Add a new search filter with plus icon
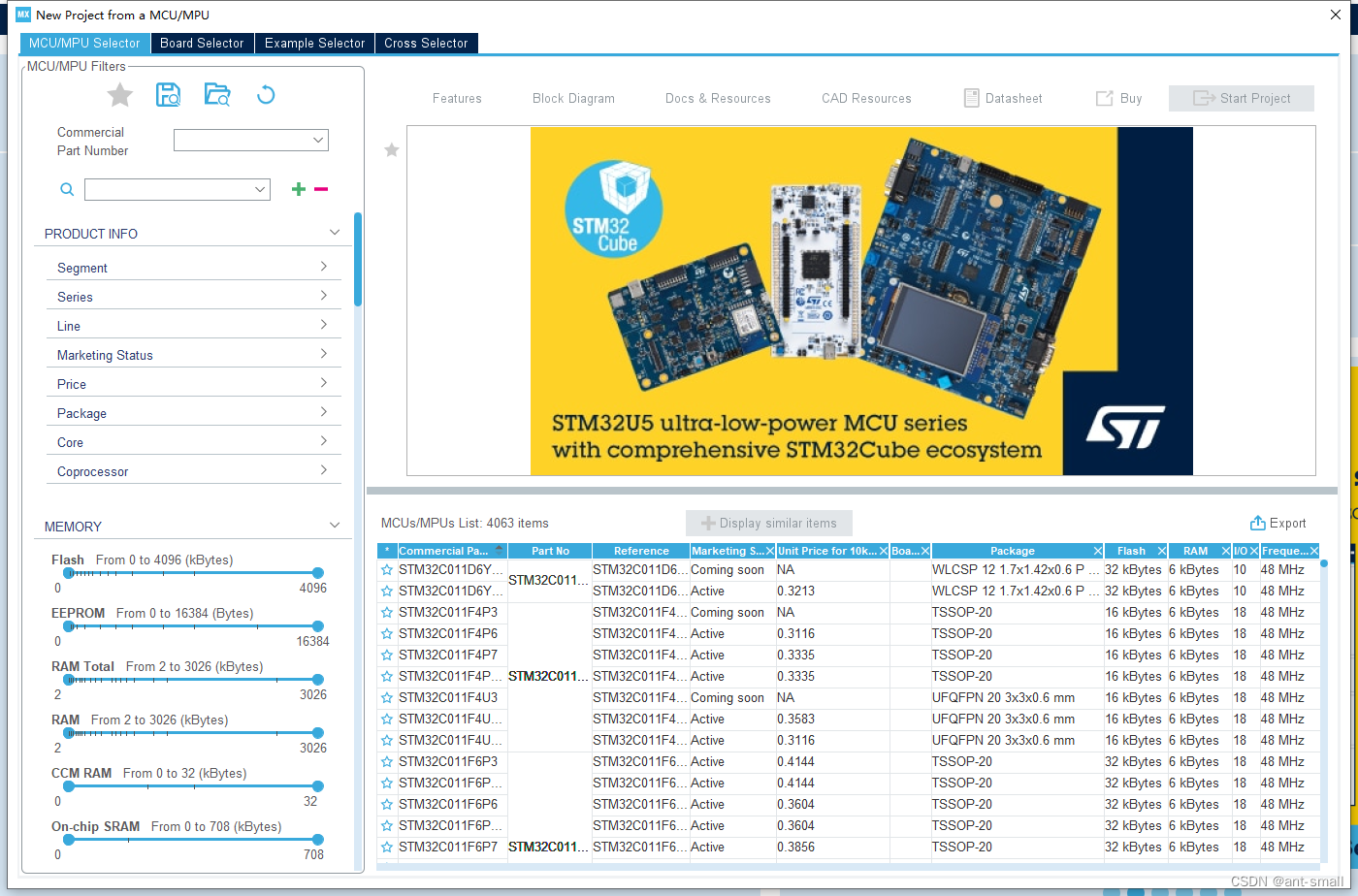This screenshot has width=1358, height=896. point(298,189)
